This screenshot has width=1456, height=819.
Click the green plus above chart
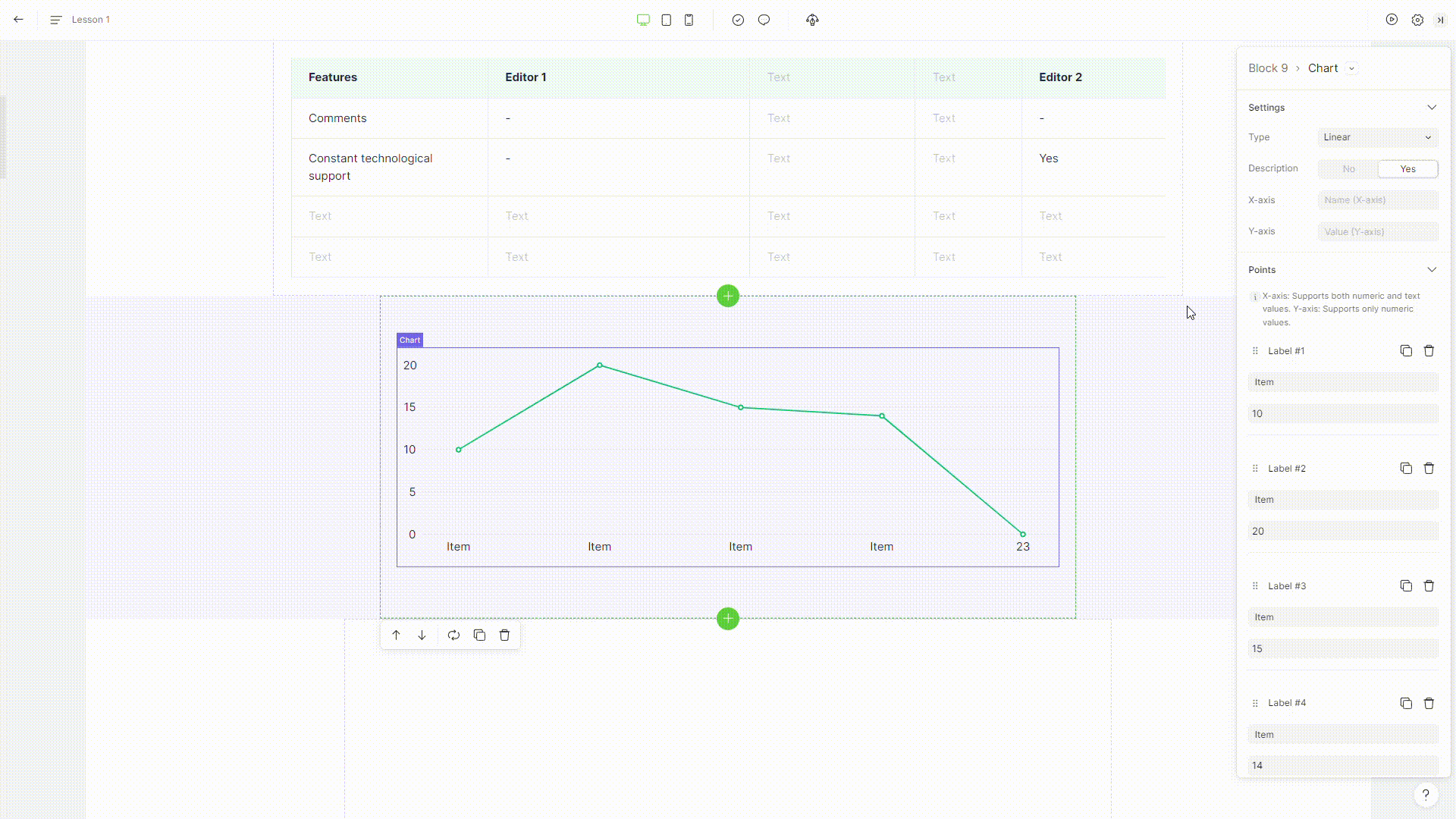tap(727, 296)
